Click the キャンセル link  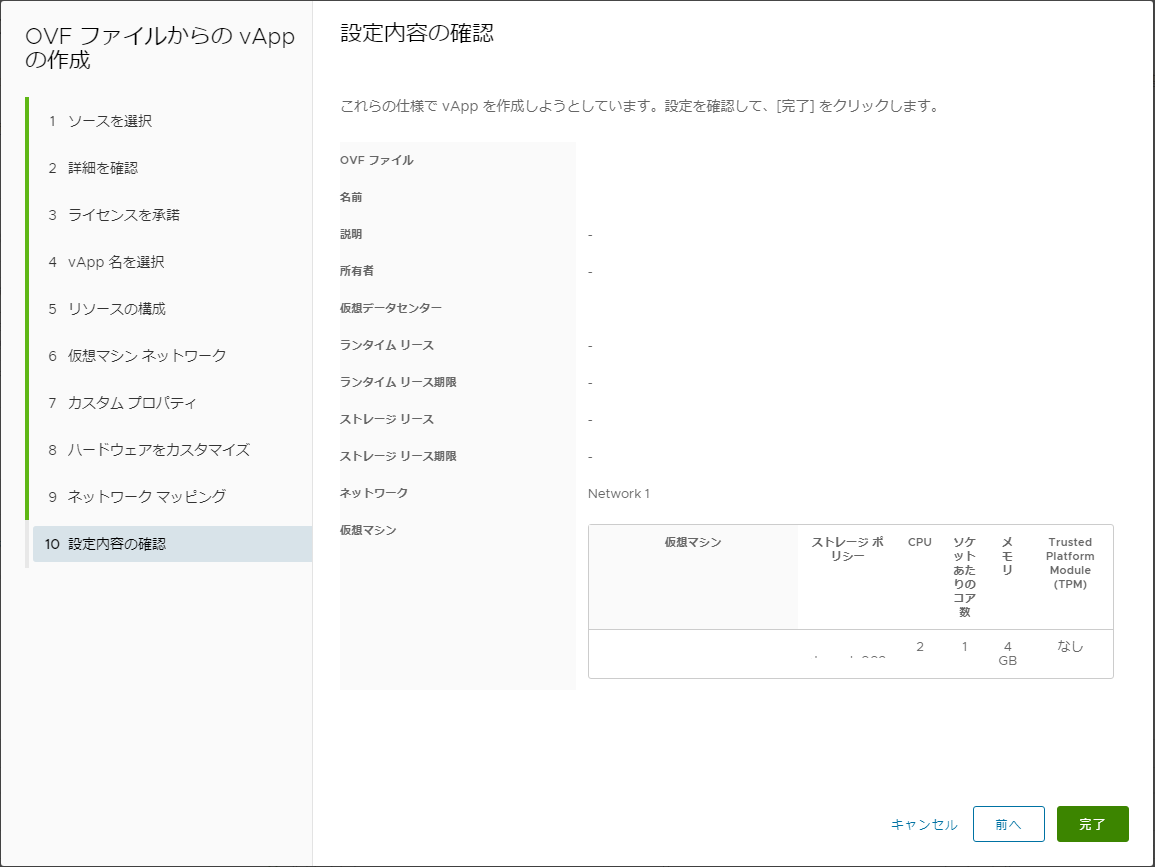[x=924, y=824]
